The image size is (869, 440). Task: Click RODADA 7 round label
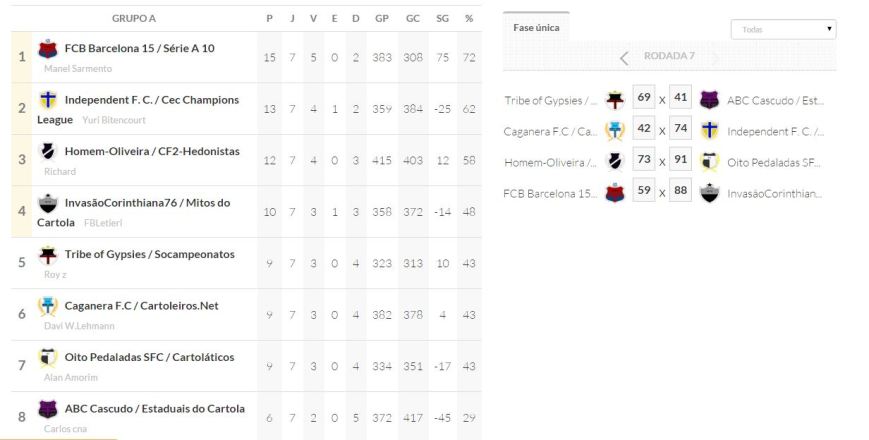point(669,56)
